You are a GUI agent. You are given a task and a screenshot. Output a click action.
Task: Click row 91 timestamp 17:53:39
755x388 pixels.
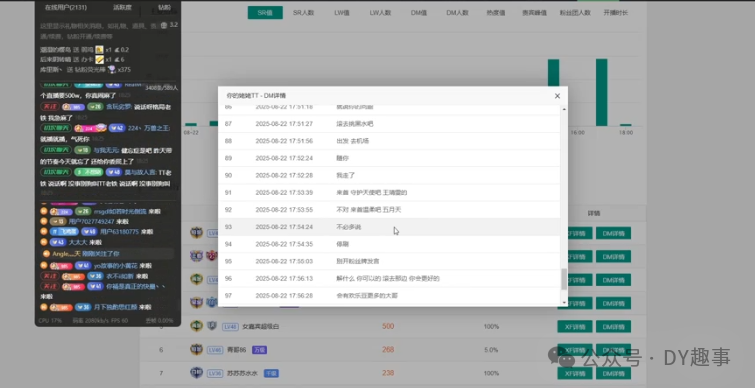(284, 193)
